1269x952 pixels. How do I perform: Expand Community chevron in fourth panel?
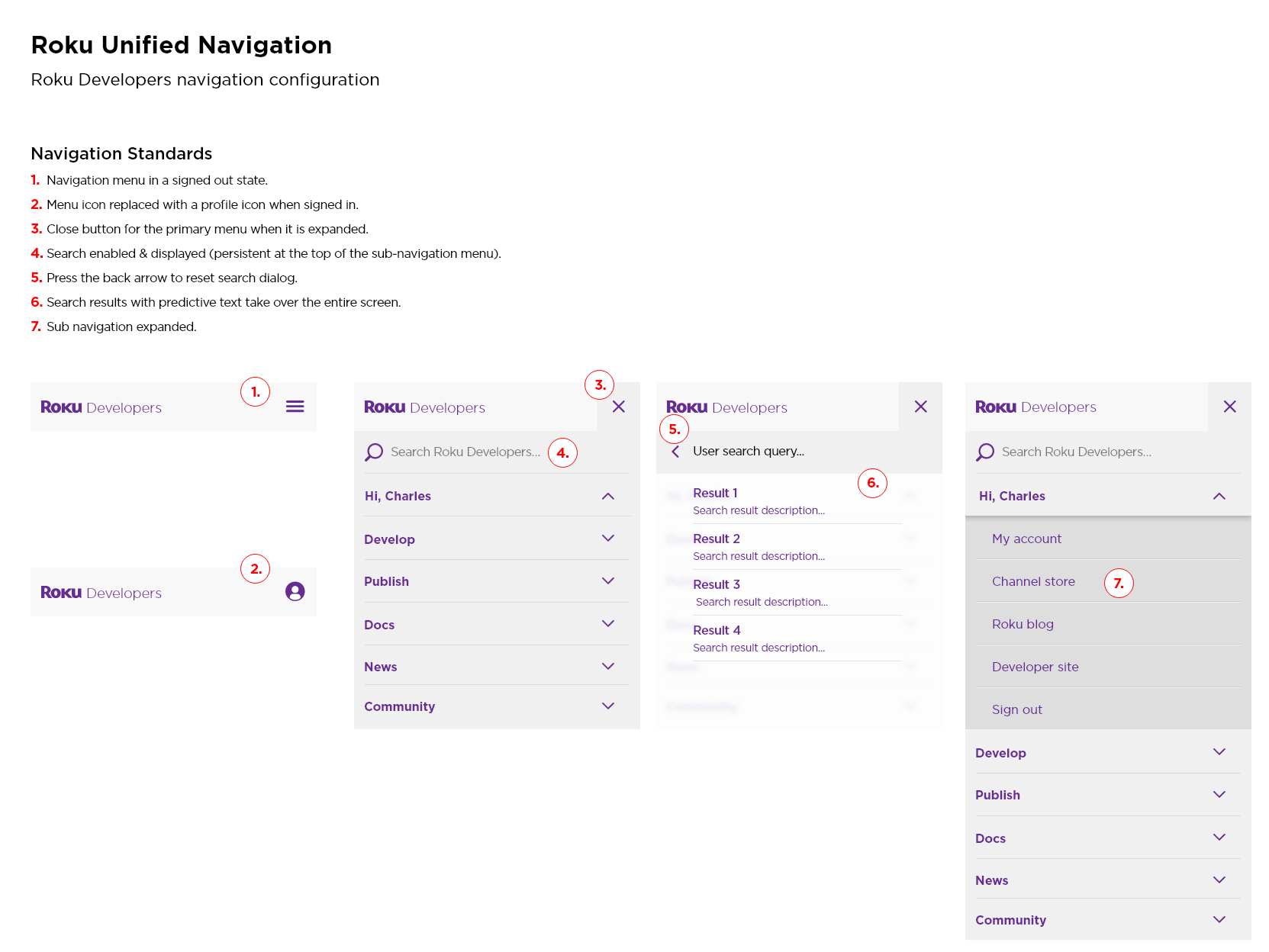1219,920
